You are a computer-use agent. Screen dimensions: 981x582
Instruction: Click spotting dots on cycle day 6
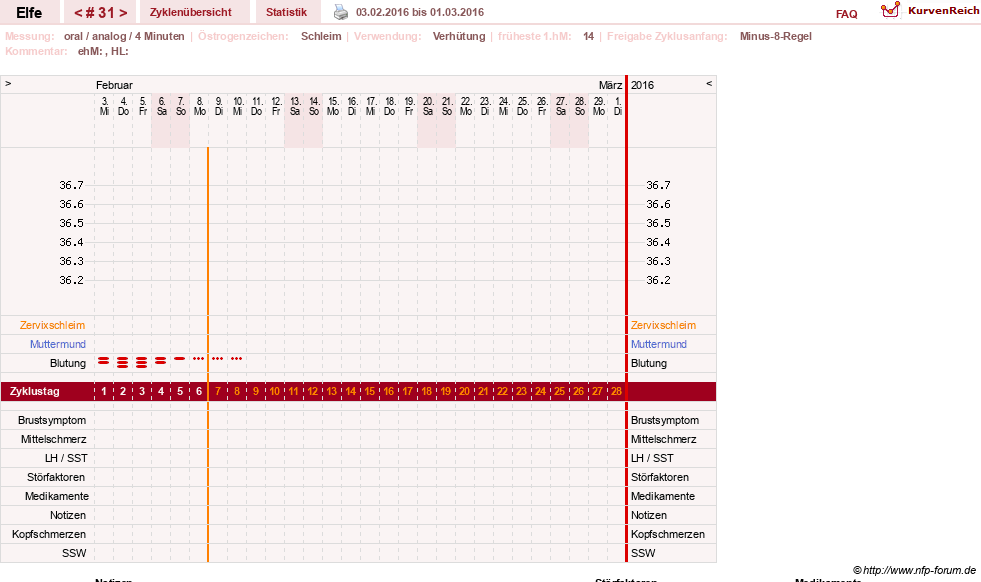tap(199, 359)
